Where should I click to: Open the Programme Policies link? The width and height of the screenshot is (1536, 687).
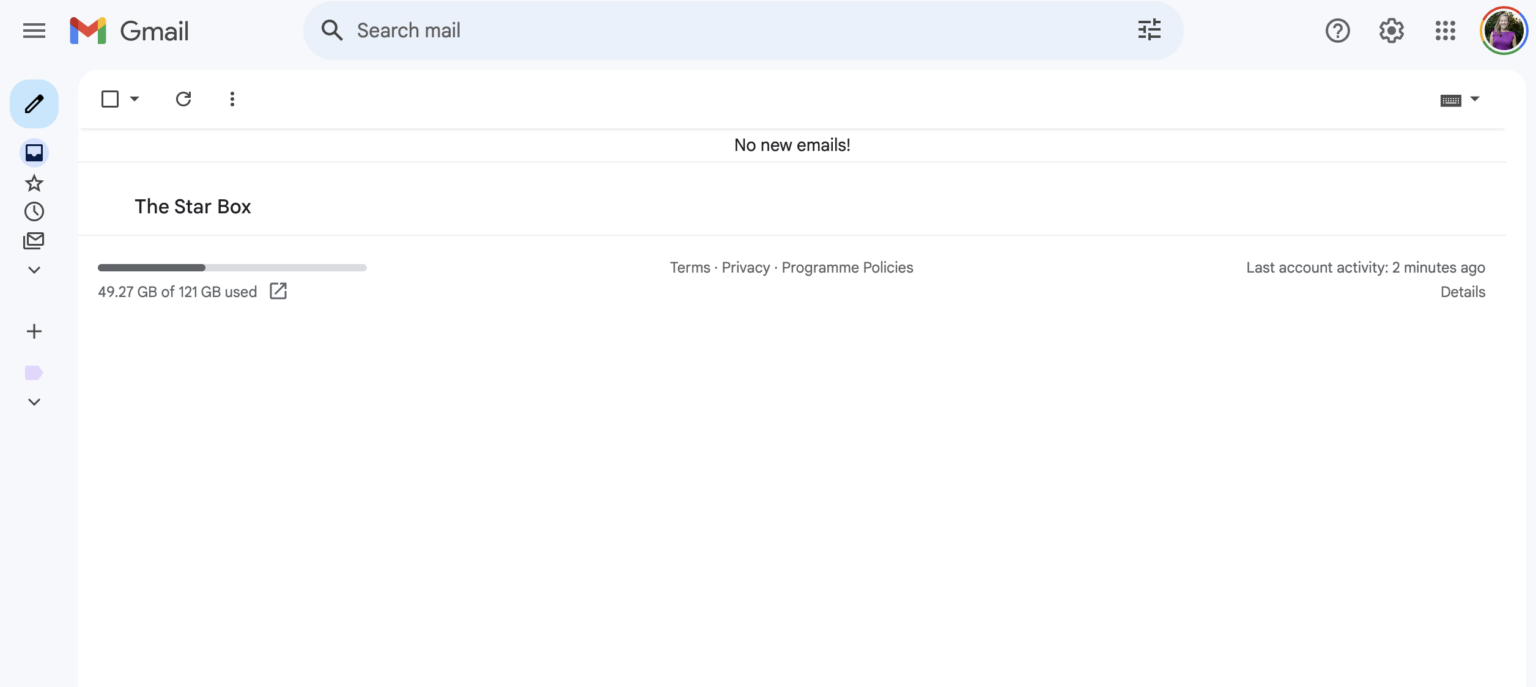click(x=848, y=268)
